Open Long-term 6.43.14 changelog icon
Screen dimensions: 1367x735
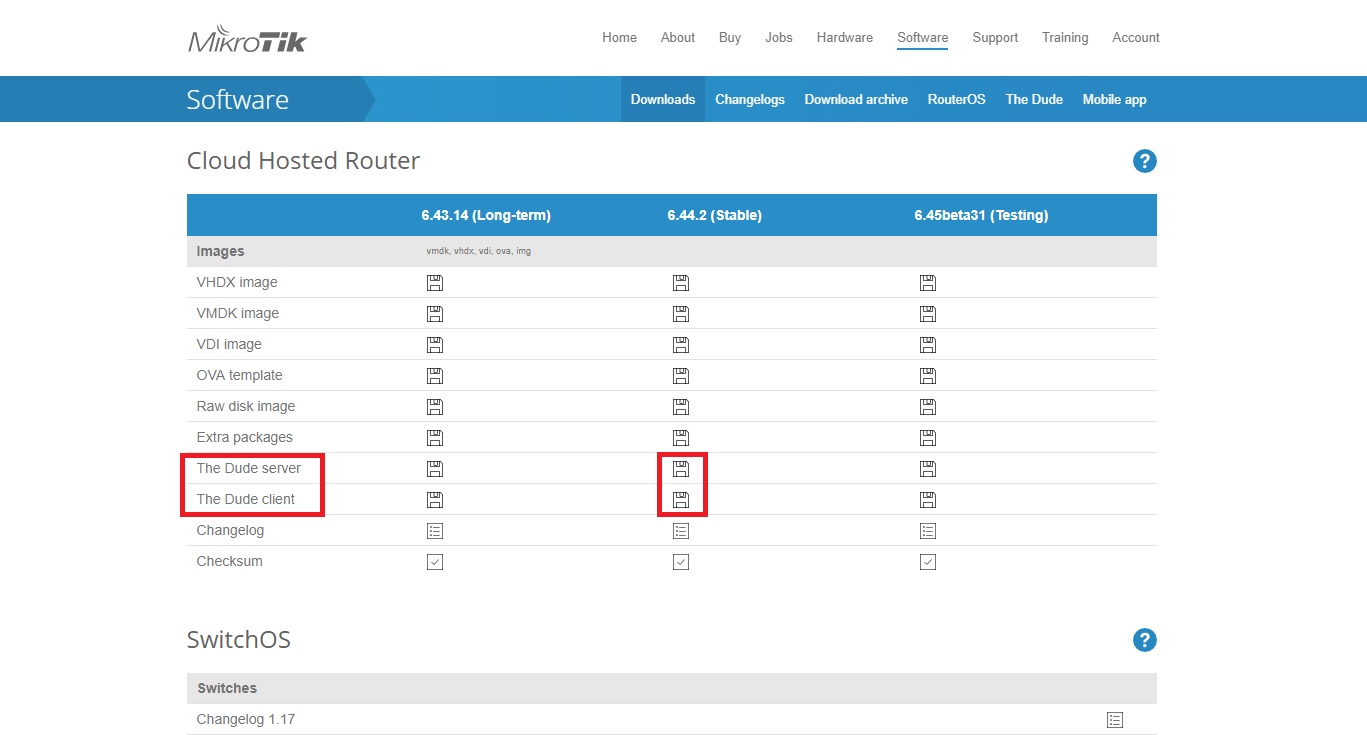[435, 531]
